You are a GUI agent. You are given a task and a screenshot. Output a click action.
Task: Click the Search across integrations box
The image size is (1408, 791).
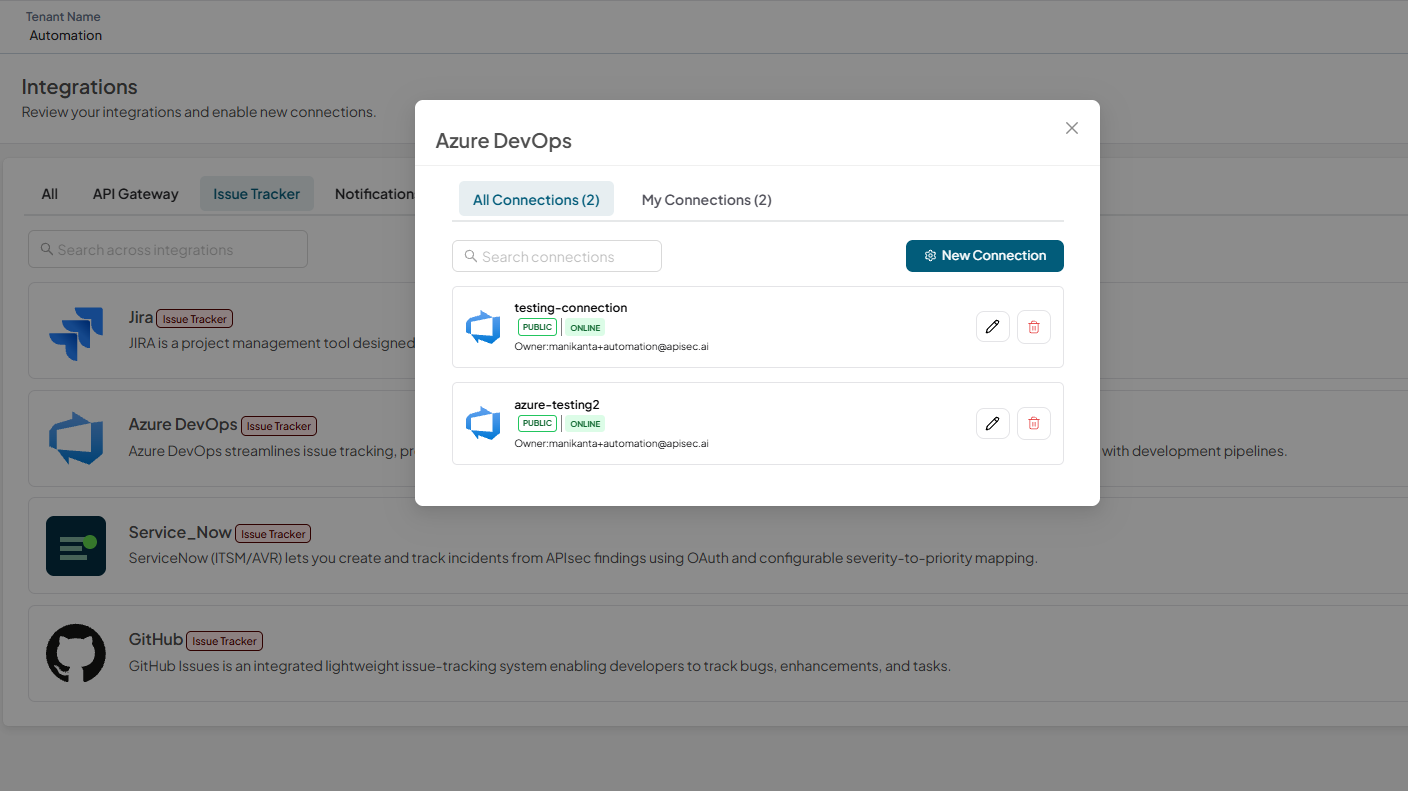[168, 249]
